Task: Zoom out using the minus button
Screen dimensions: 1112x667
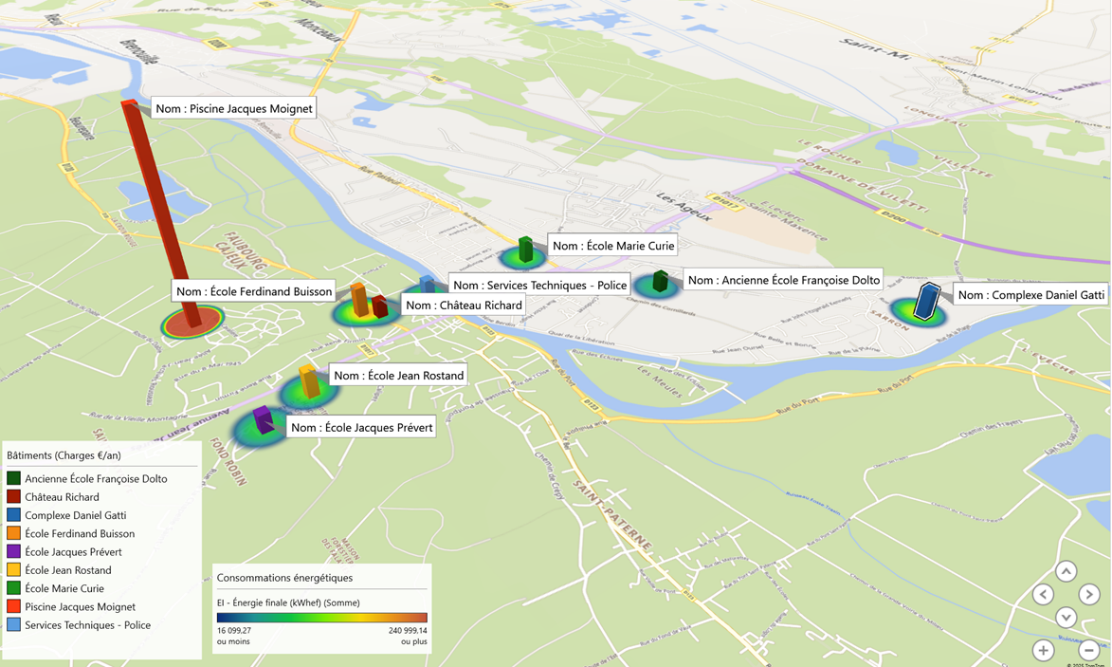Action: coord(1089,650)
